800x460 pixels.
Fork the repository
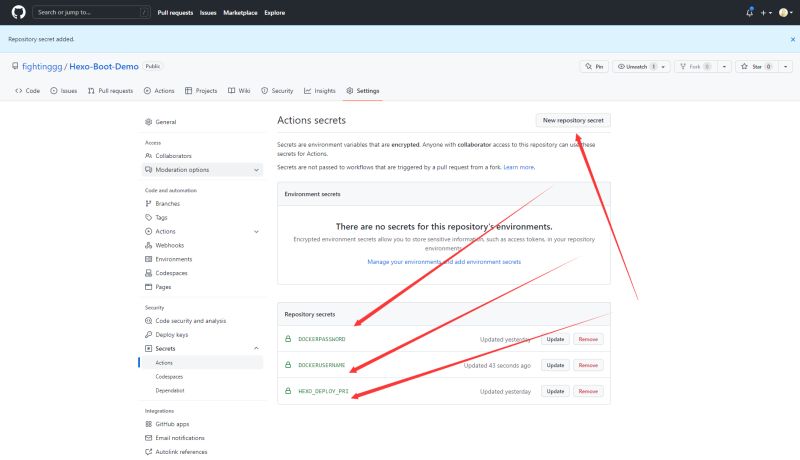coord(695,66)
